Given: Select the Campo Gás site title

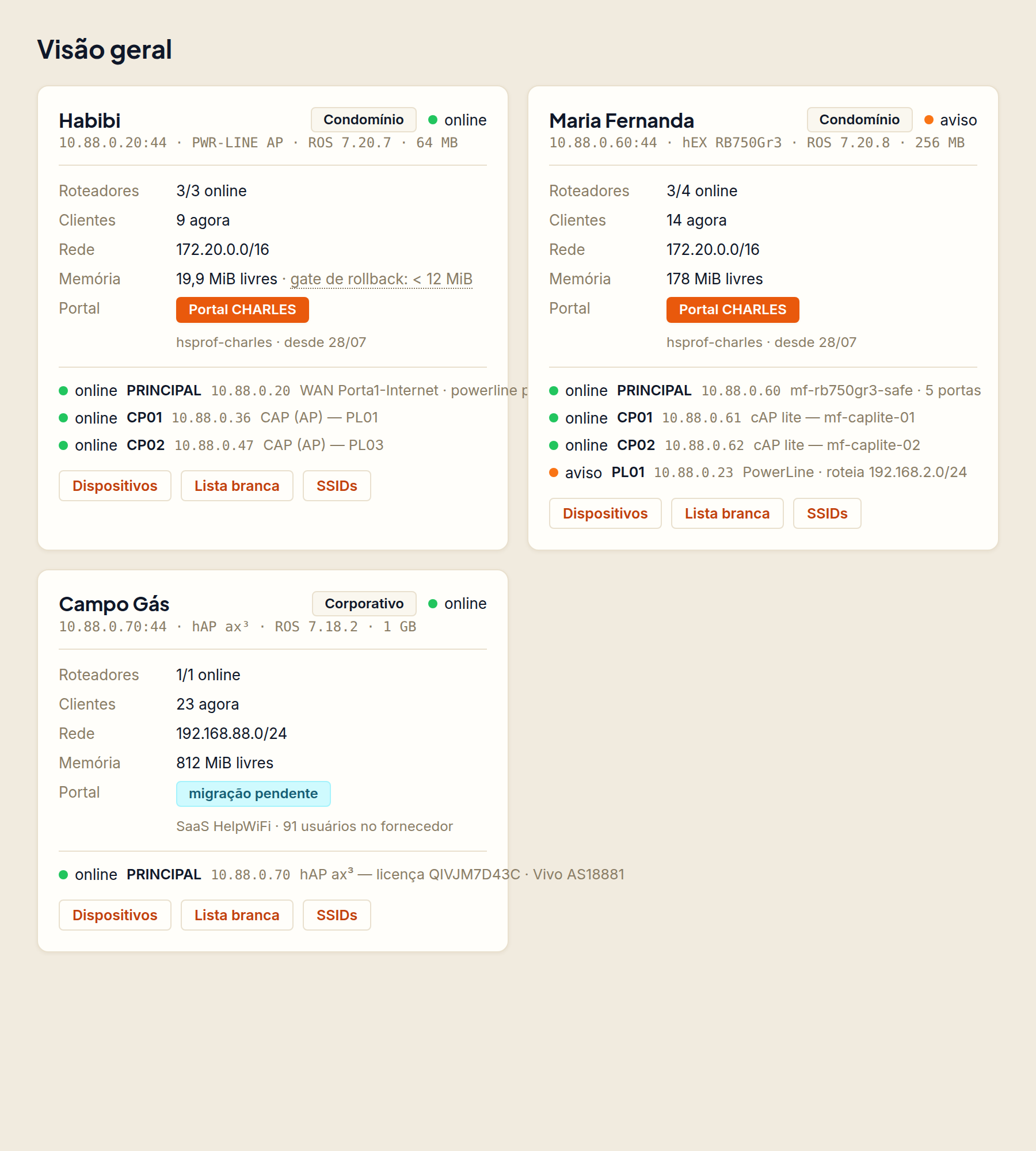Looking at the screenshot, I should (x=114, y=604).
